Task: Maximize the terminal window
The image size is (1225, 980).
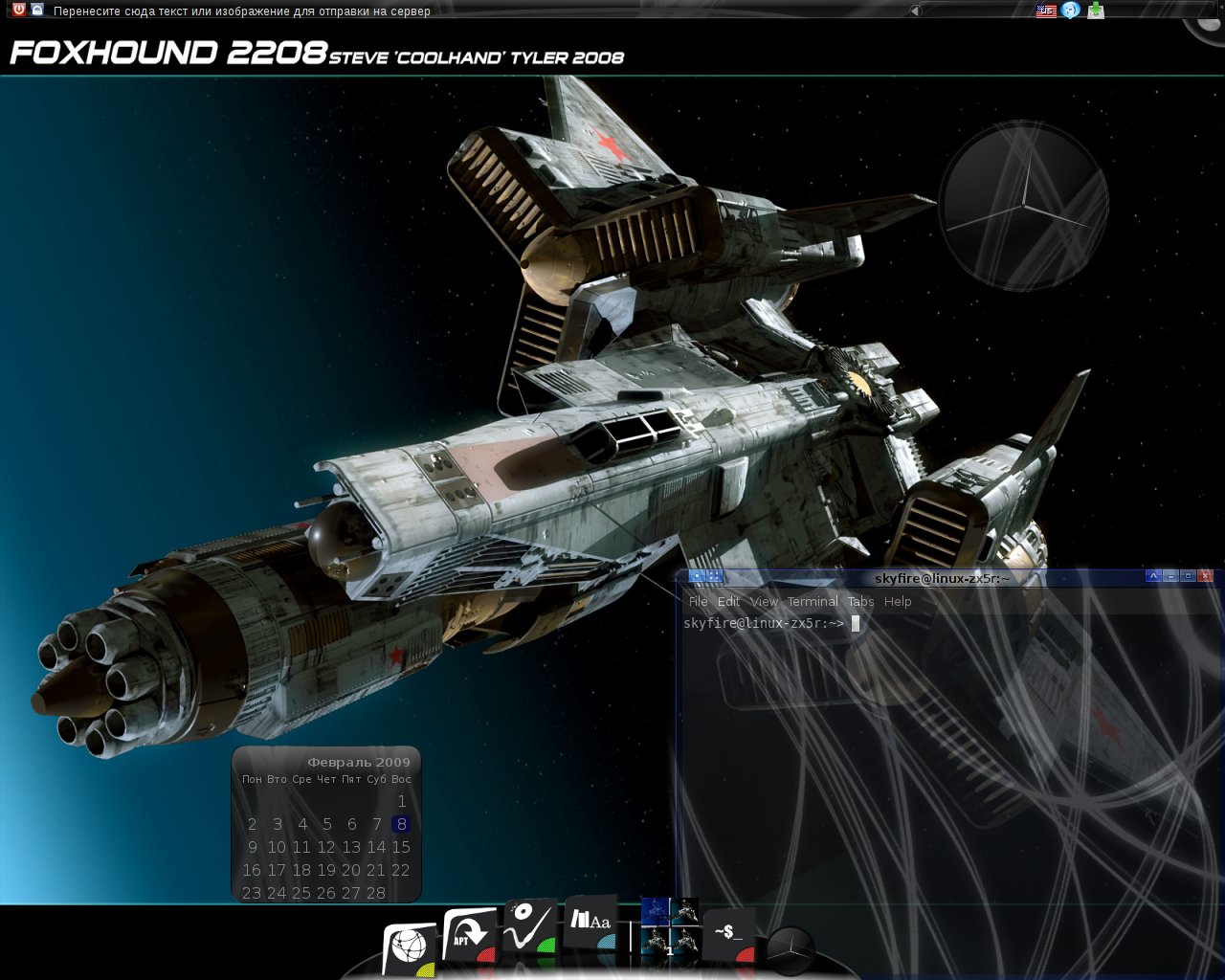Action: [x=1188, y=576]
